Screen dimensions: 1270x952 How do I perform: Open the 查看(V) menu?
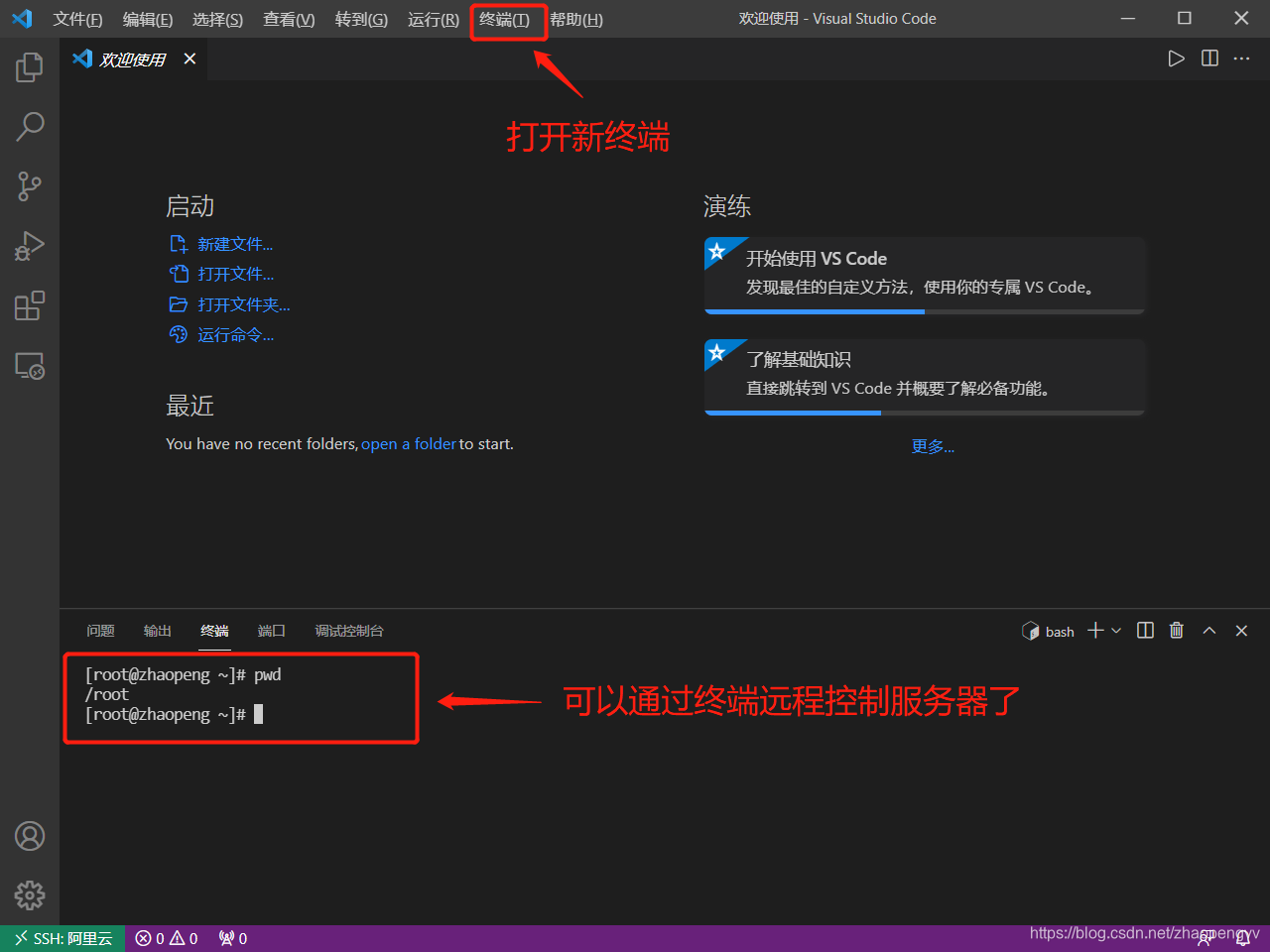(x=289, y=20)
